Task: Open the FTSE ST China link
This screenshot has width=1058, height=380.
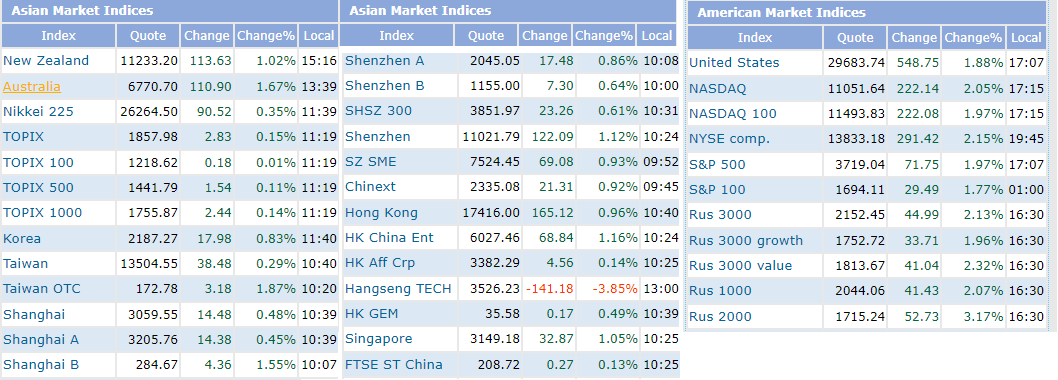Action: tap(394, 364)
